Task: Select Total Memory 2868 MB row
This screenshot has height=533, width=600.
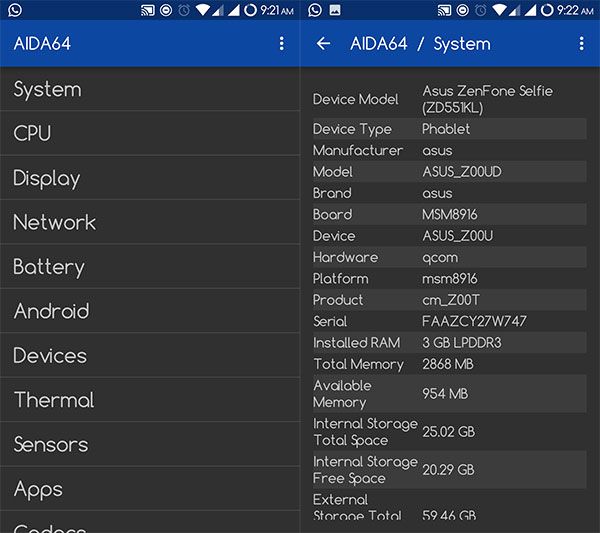Action: 450,364
